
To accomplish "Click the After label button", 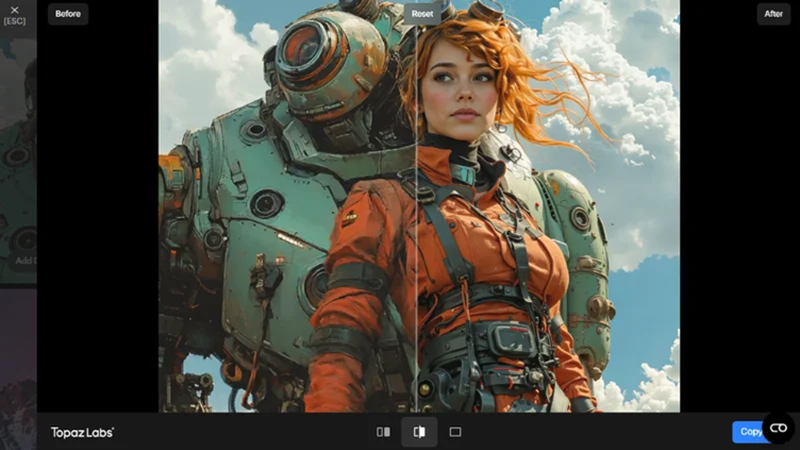I will coord(773,14).
